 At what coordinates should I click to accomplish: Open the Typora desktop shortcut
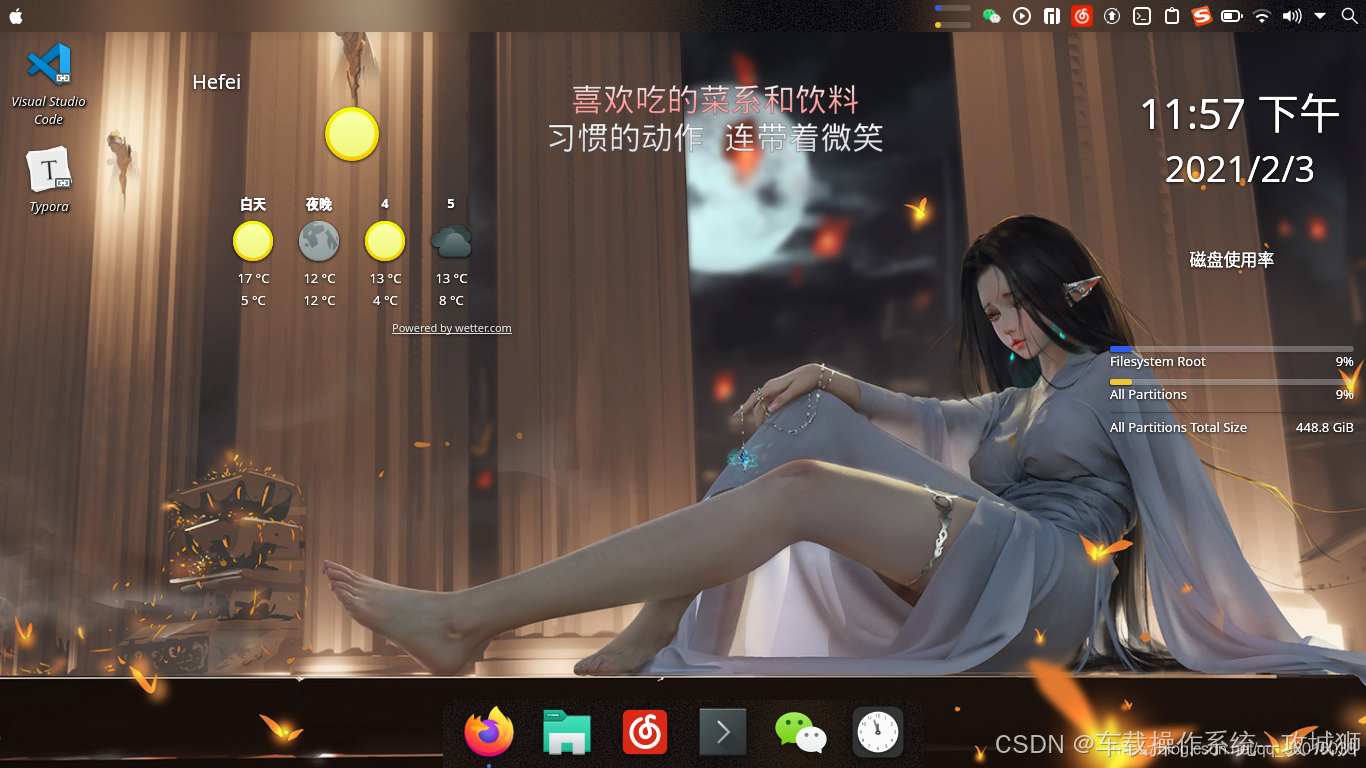48,180
